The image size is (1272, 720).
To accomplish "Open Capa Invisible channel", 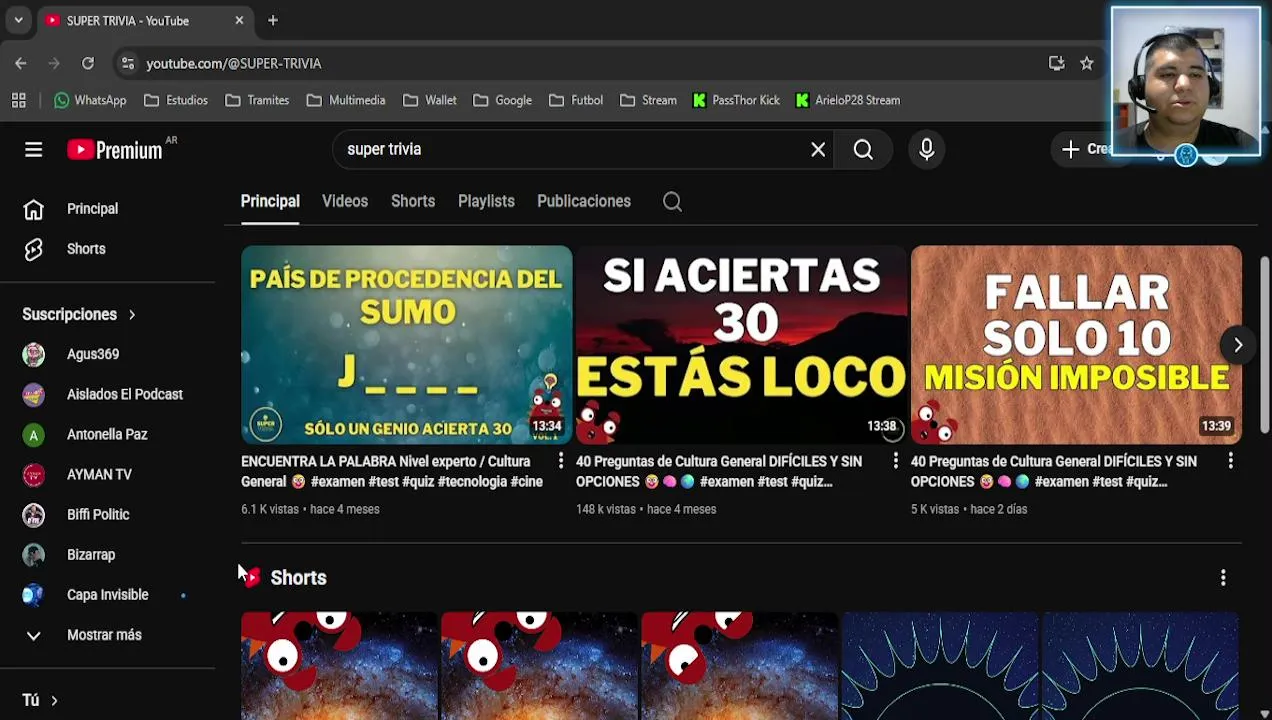I will point(108,594).
